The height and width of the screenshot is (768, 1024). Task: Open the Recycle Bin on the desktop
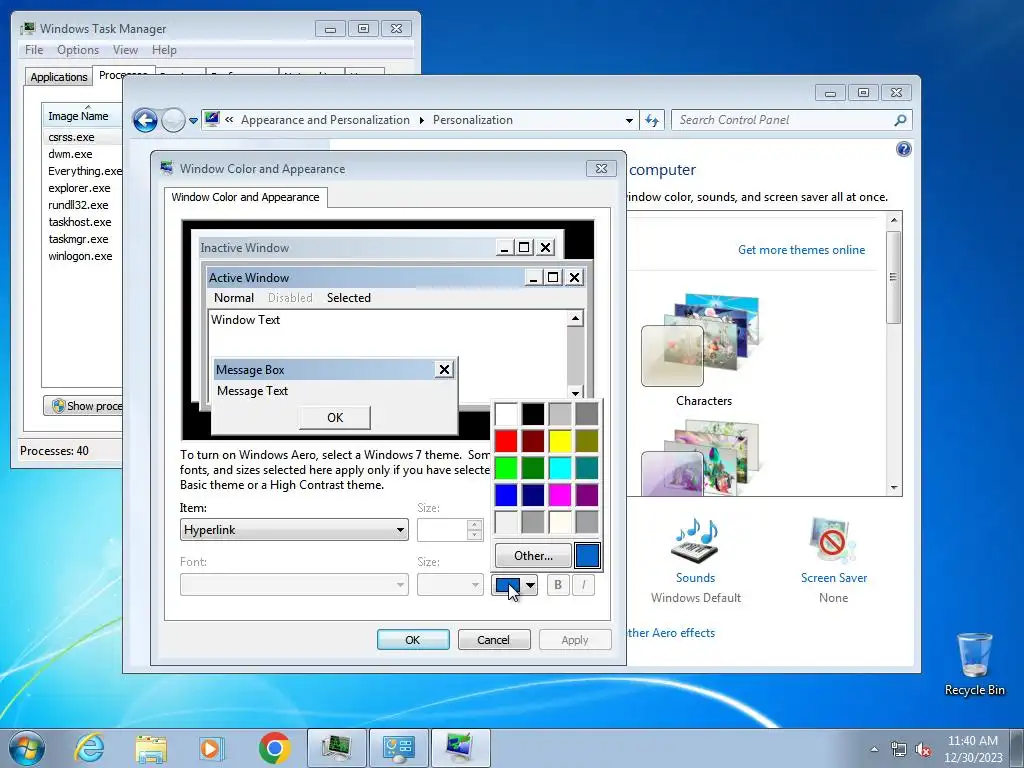tap(974, 664)
